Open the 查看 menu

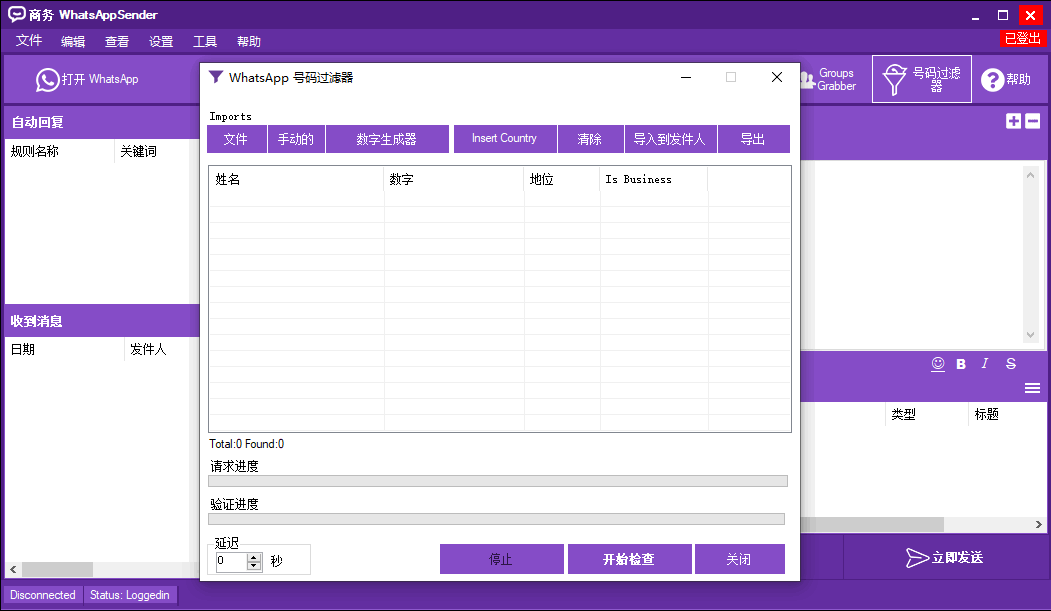click(x=117, y=42)
